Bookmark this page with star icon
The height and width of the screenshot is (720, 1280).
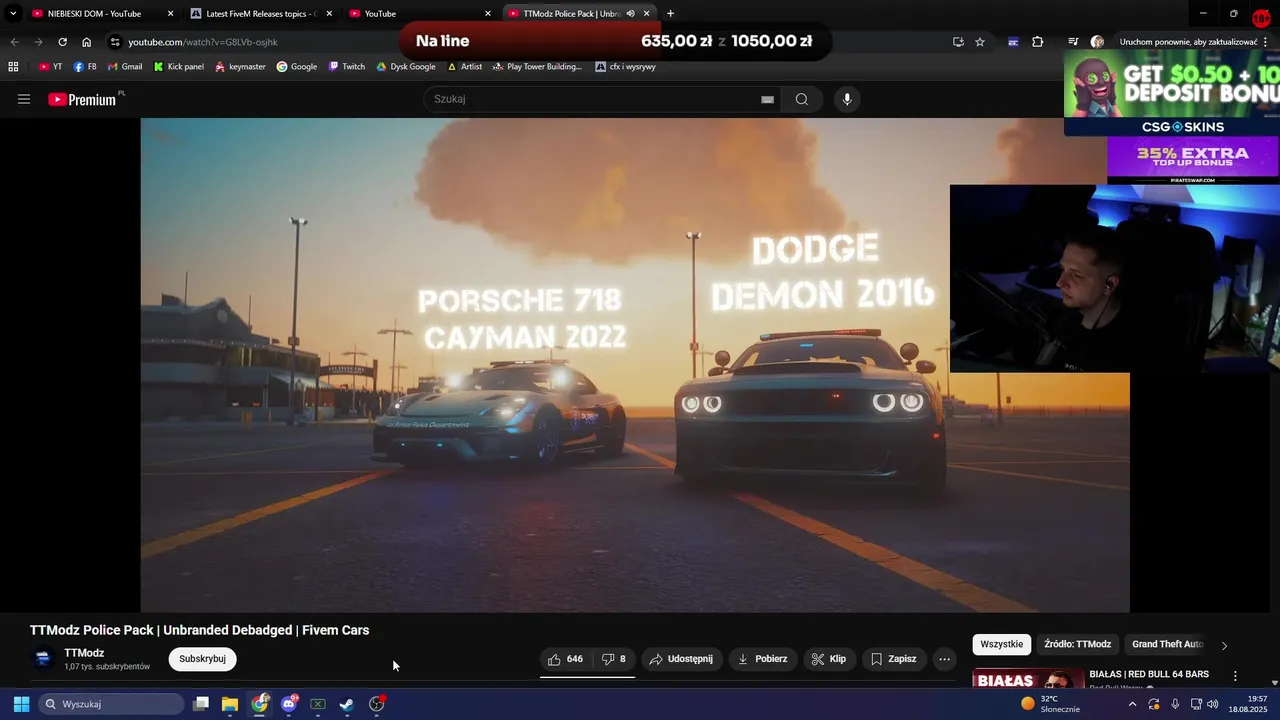(980, 42)
